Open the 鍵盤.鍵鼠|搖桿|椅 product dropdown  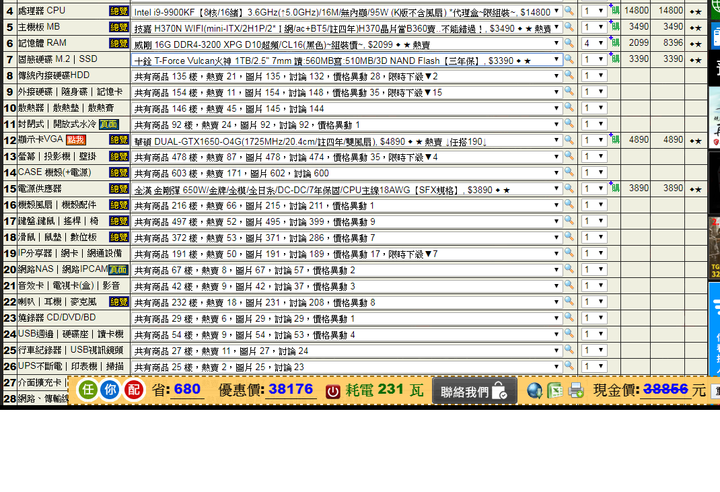347,221
